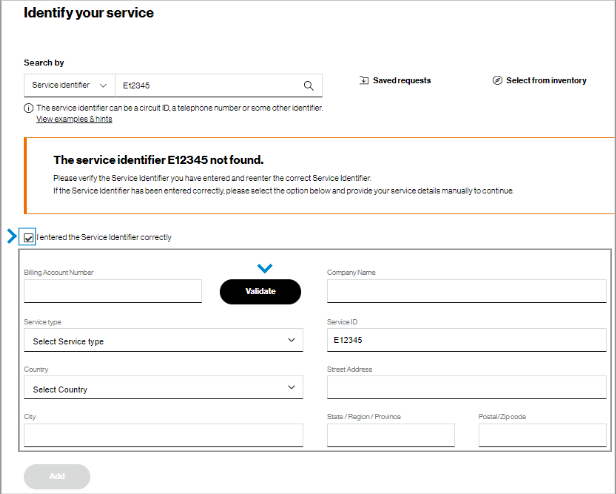Select the Street Address input box

(467, 388)
